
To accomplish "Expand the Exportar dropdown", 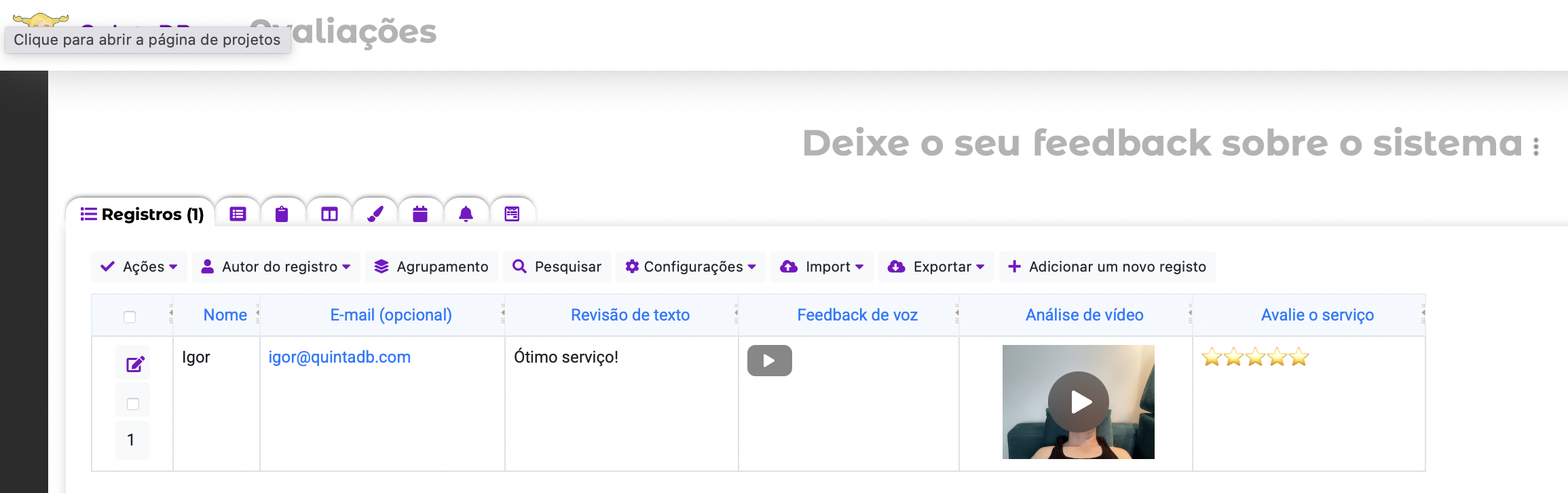I will tap(937, 267).
